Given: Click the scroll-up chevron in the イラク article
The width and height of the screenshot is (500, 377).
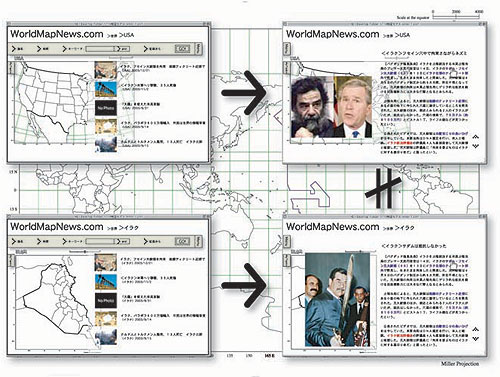Looking at the screenshot, I should click(476, 329).
